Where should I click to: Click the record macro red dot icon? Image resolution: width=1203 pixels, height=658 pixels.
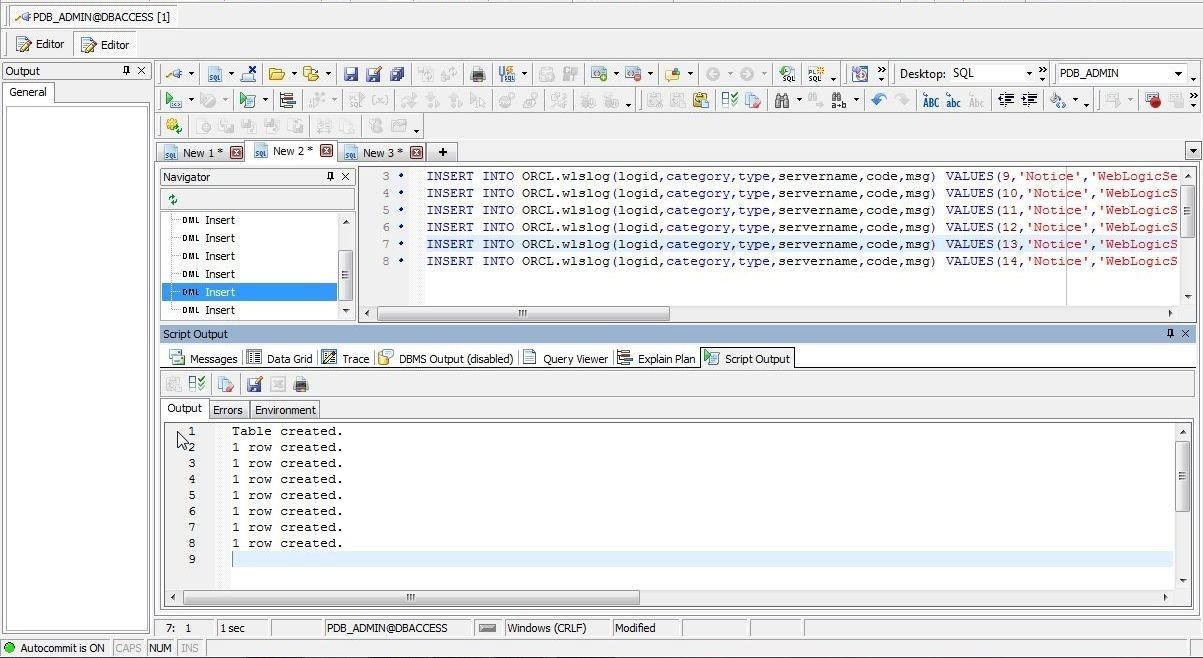point(1153,100)
